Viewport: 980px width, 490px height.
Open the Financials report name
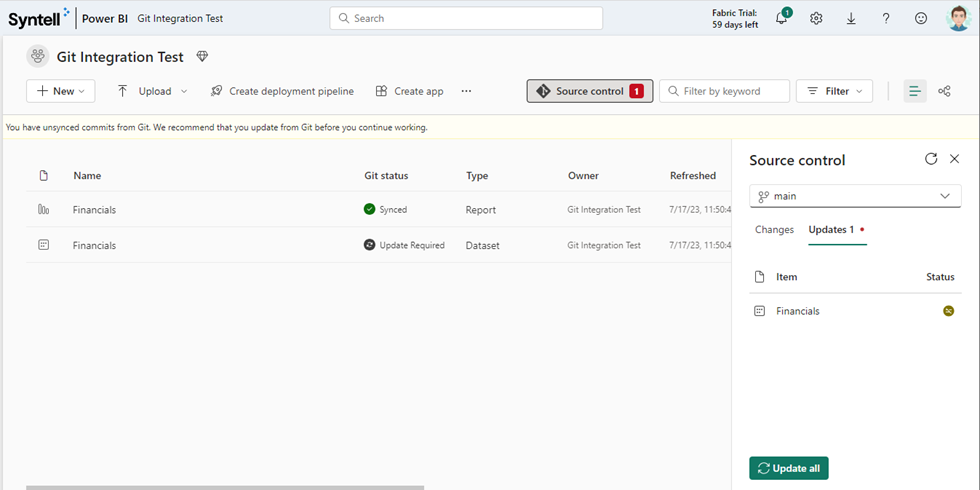pos(94,210)
